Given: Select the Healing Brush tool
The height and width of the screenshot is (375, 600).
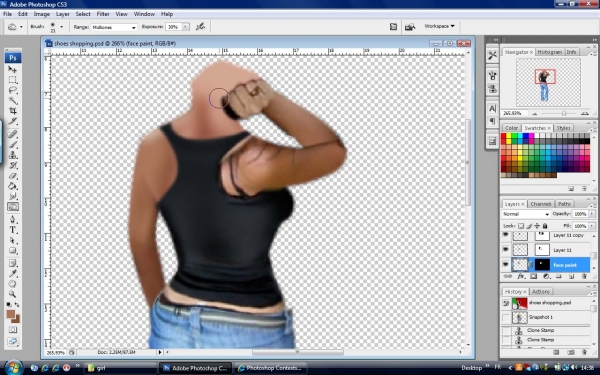Looking at the screenshot, I should tap(13, 134).
